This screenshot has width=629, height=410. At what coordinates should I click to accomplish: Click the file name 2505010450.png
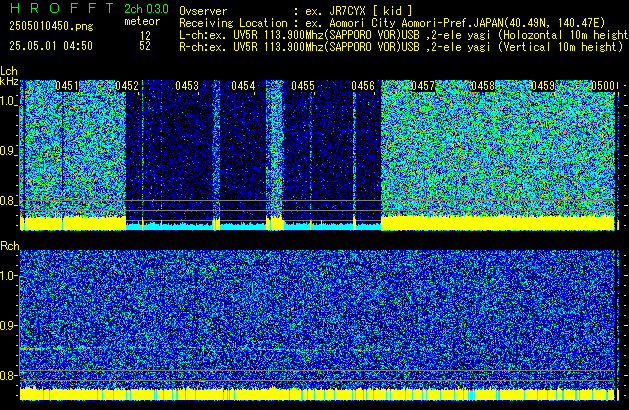(51, 26)
